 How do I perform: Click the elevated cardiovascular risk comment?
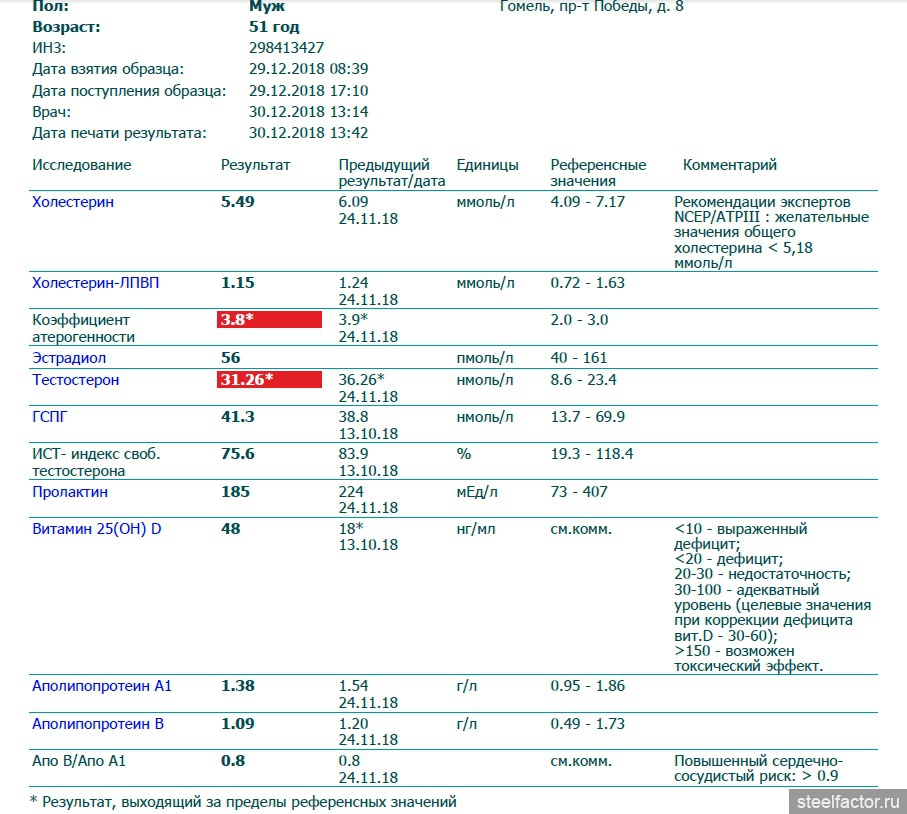(x=758, y=768)
